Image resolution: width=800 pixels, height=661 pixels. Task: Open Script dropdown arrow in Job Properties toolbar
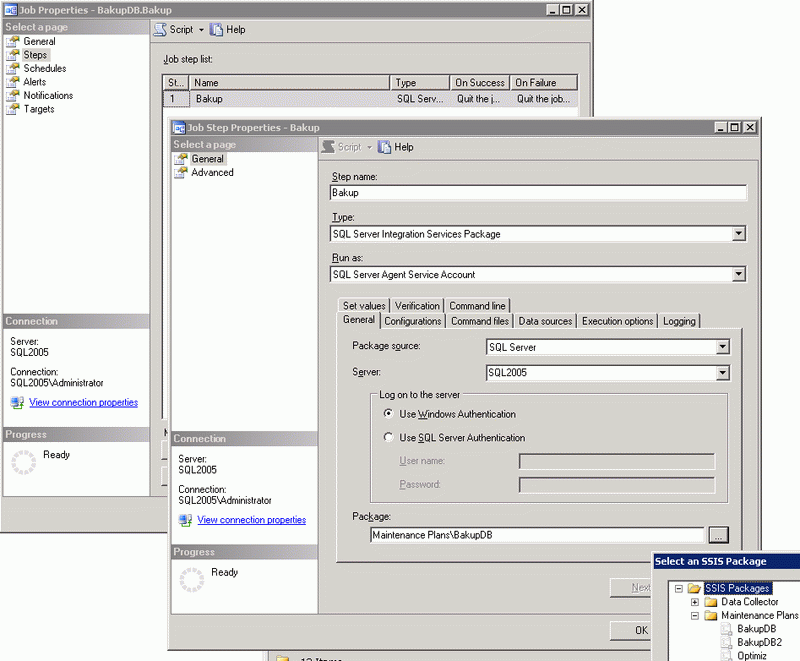coord(201,30)
